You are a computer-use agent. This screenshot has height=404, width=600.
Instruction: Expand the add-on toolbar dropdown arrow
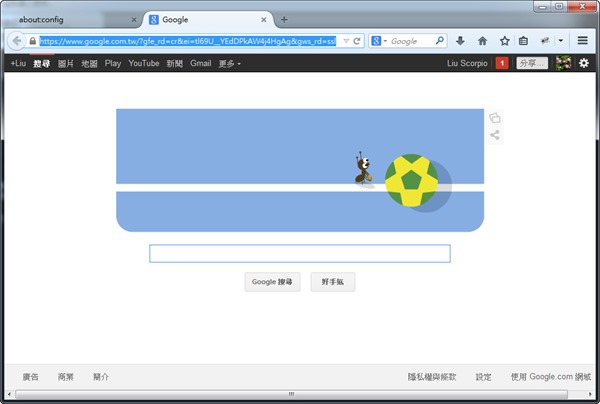pyautogui.click(x=561, y=41)
